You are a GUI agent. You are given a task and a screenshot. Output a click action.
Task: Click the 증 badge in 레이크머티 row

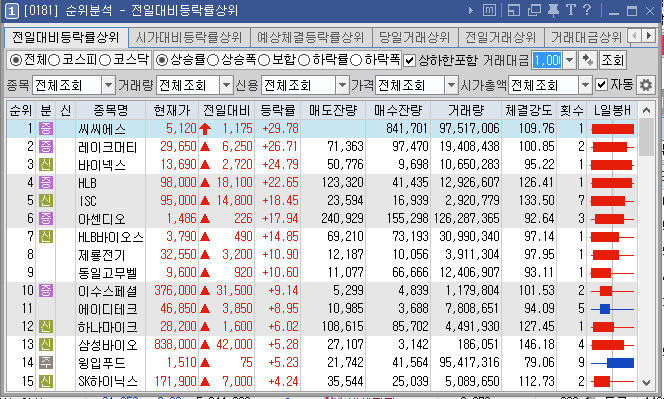click(46, 147)
